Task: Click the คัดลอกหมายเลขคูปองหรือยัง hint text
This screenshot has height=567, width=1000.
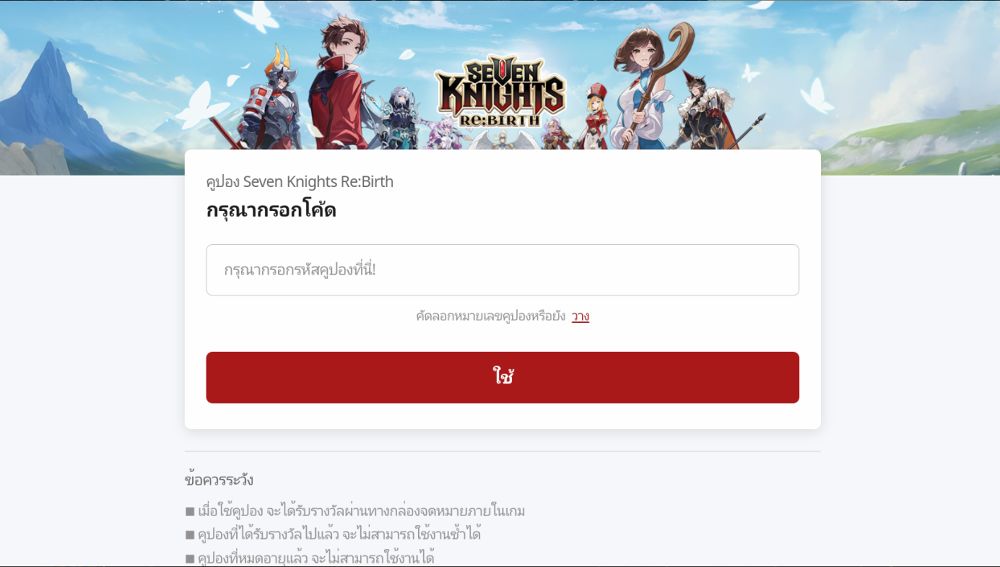Action: click(x=490, y=316)
